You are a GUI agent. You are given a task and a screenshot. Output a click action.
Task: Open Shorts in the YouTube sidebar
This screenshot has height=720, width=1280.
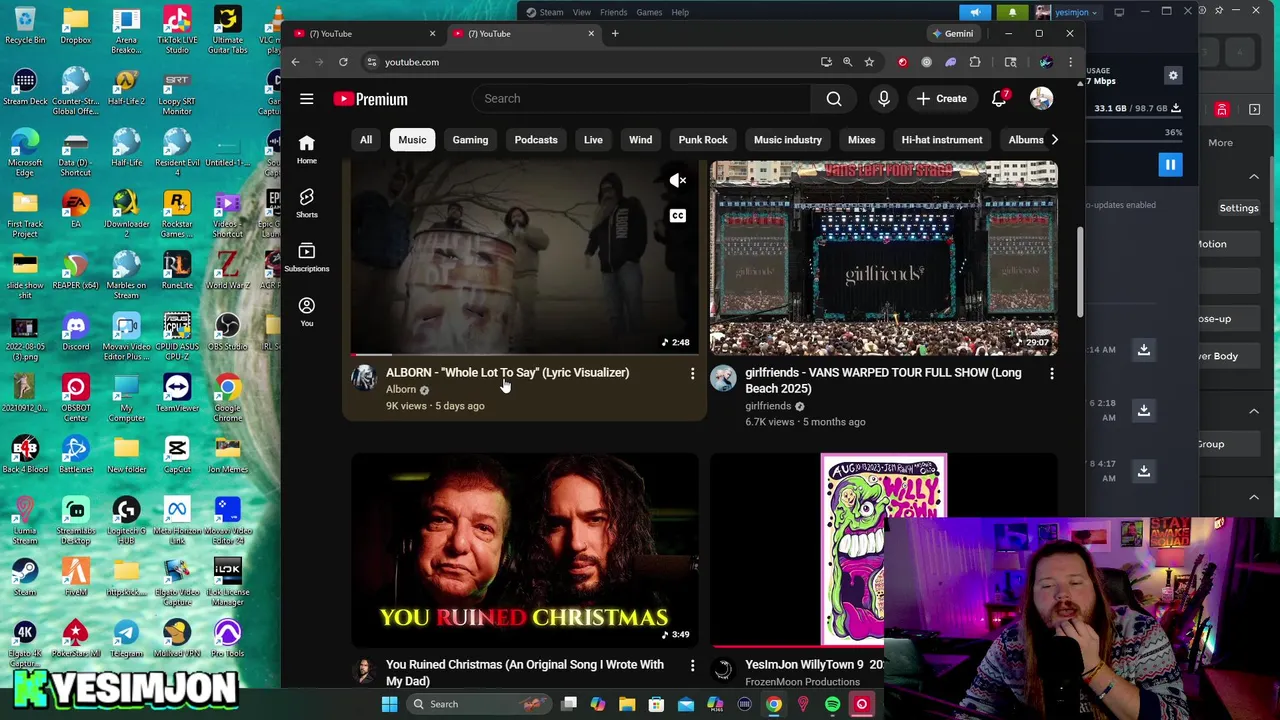tap(307, 201)
